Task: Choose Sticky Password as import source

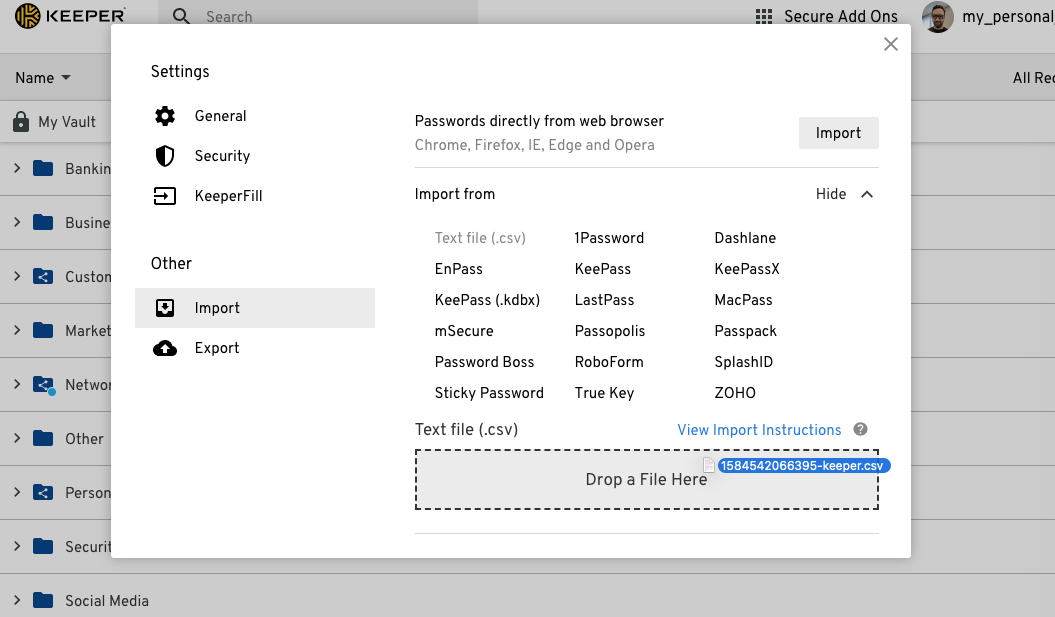Action: [x=489, y=393]
